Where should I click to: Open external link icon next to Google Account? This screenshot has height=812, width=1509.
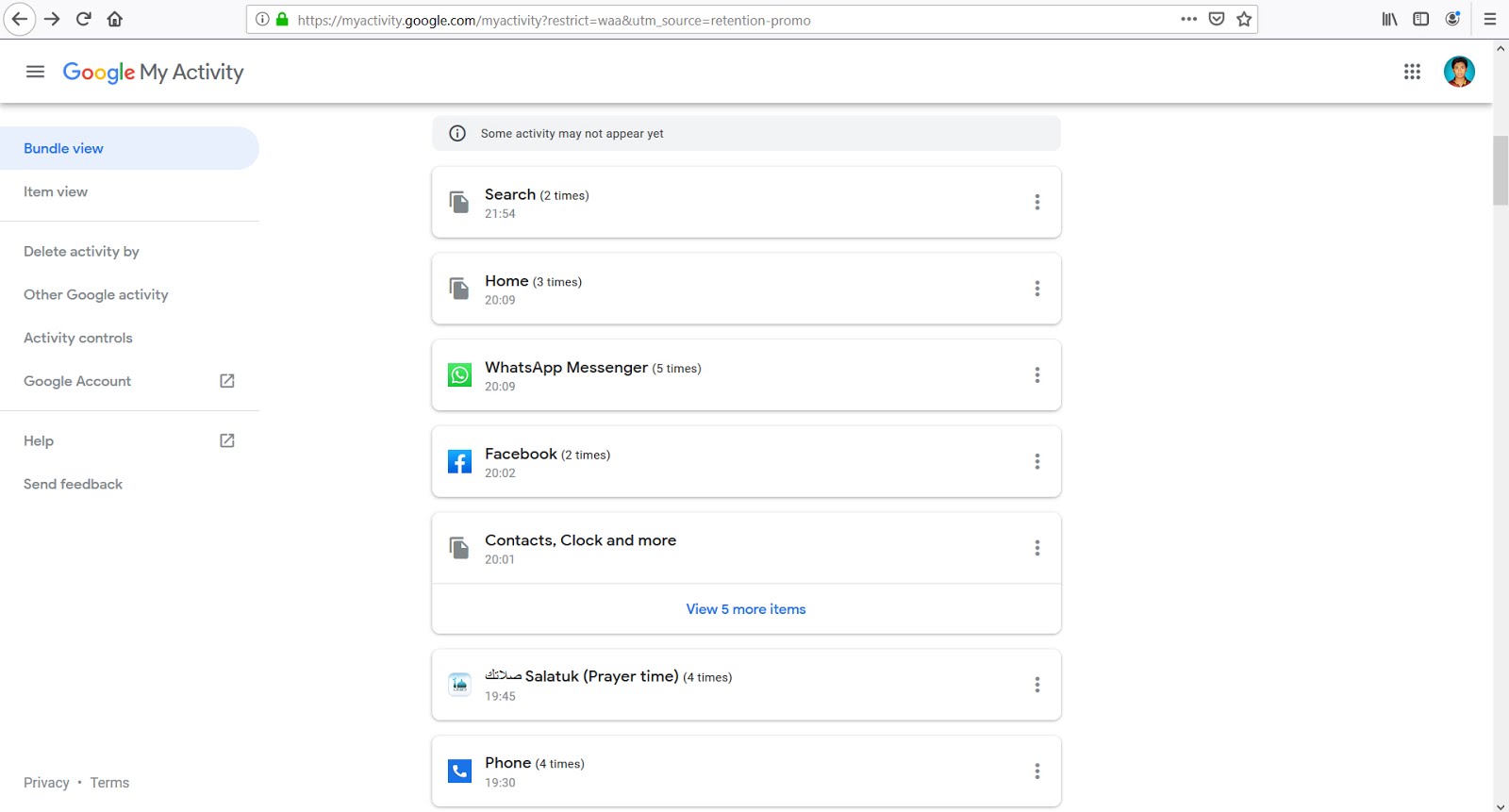click(x=227, y=381)
